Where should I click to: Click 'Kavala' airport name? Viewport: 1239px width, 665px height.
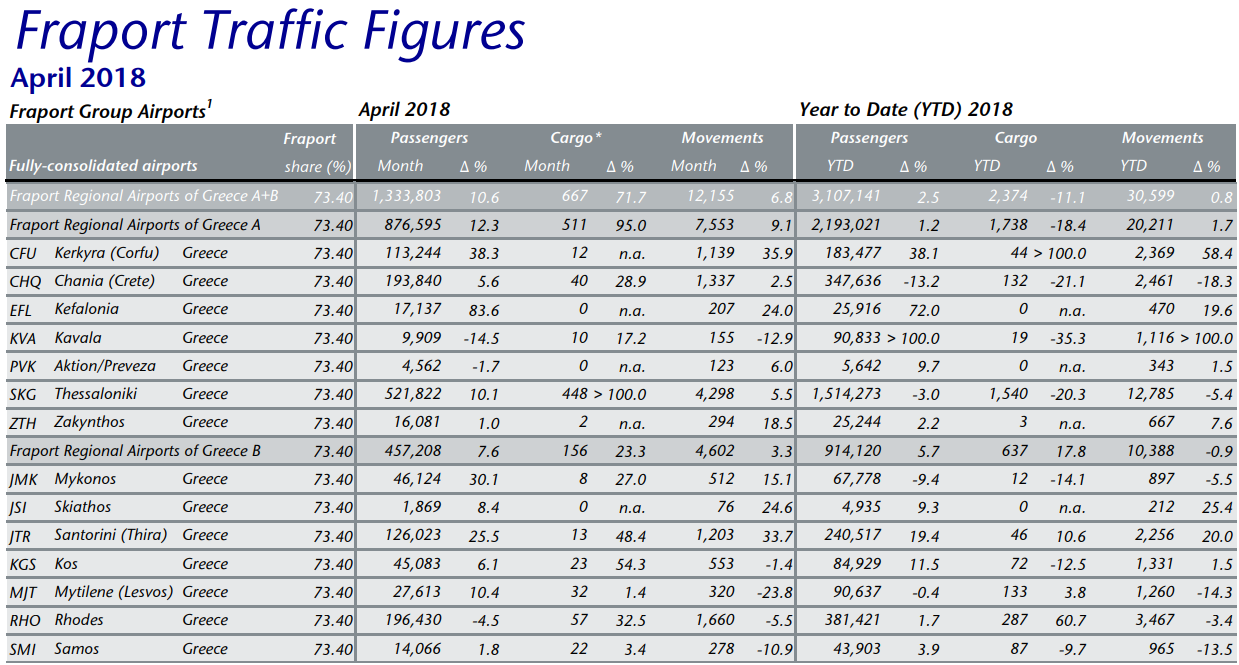pos(78,338)
